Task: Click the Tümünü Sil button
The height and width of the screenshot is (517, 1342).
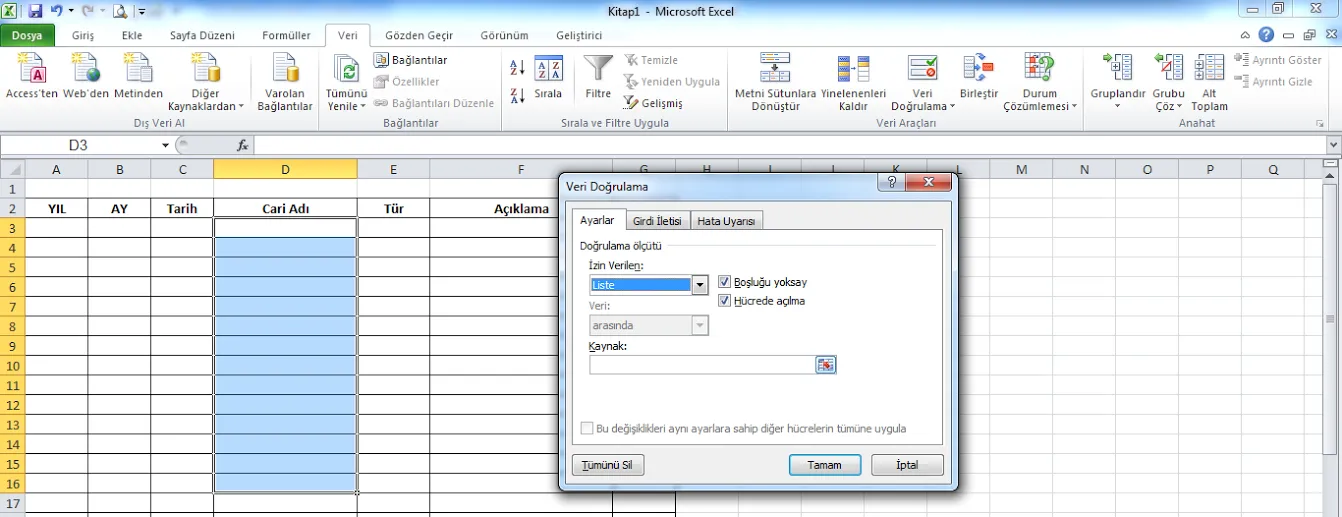Action: click(x=607, y=465)
